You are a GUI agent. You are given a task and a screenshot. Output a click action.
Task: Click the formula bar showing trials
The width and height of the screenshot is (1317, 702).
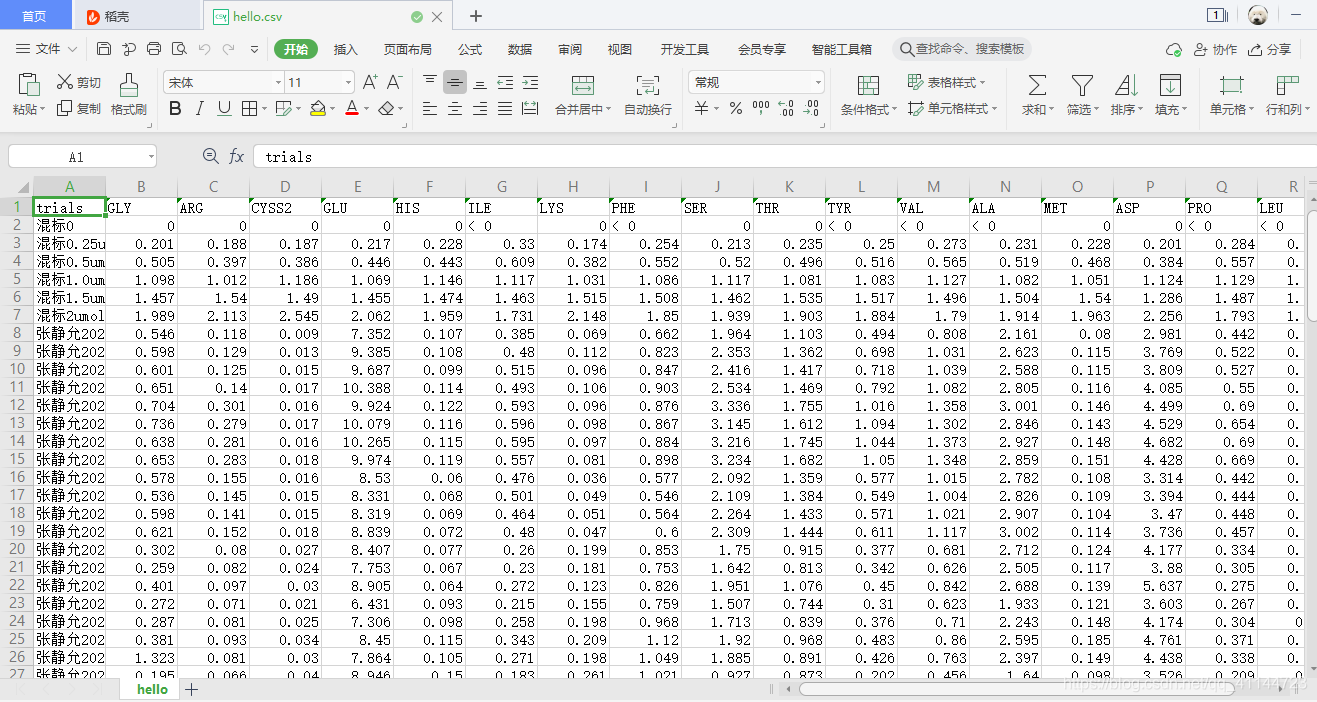pos(785,156)
